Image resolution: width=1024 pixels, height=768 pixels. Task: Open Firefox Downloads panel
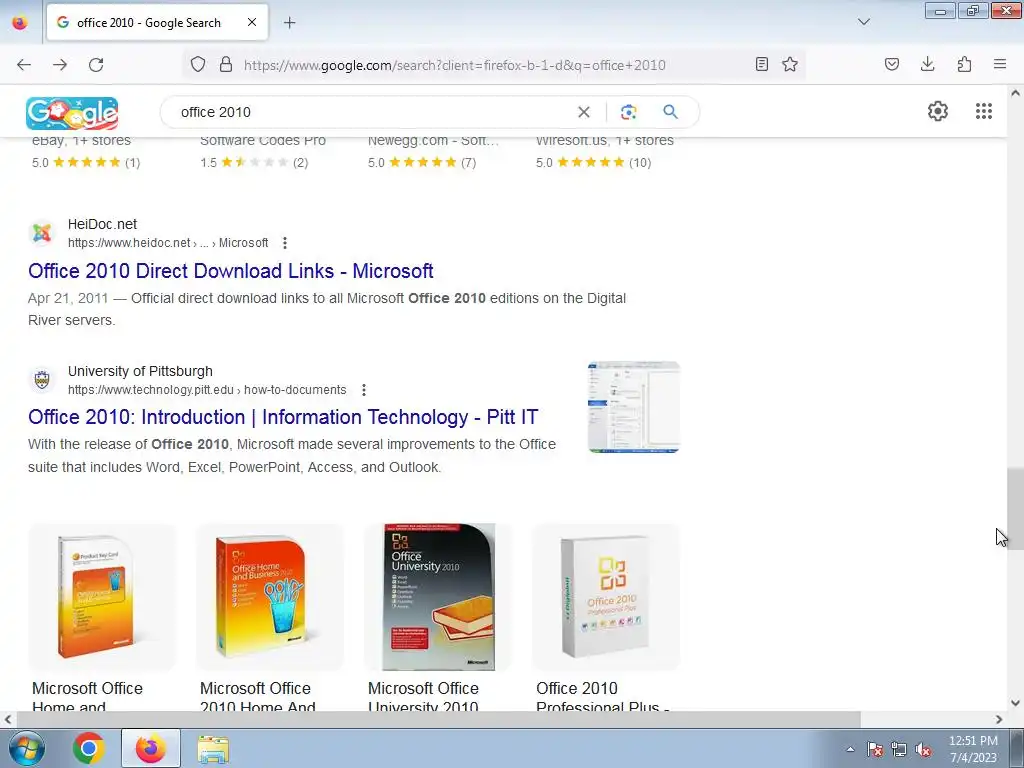(x=927, y=64)
